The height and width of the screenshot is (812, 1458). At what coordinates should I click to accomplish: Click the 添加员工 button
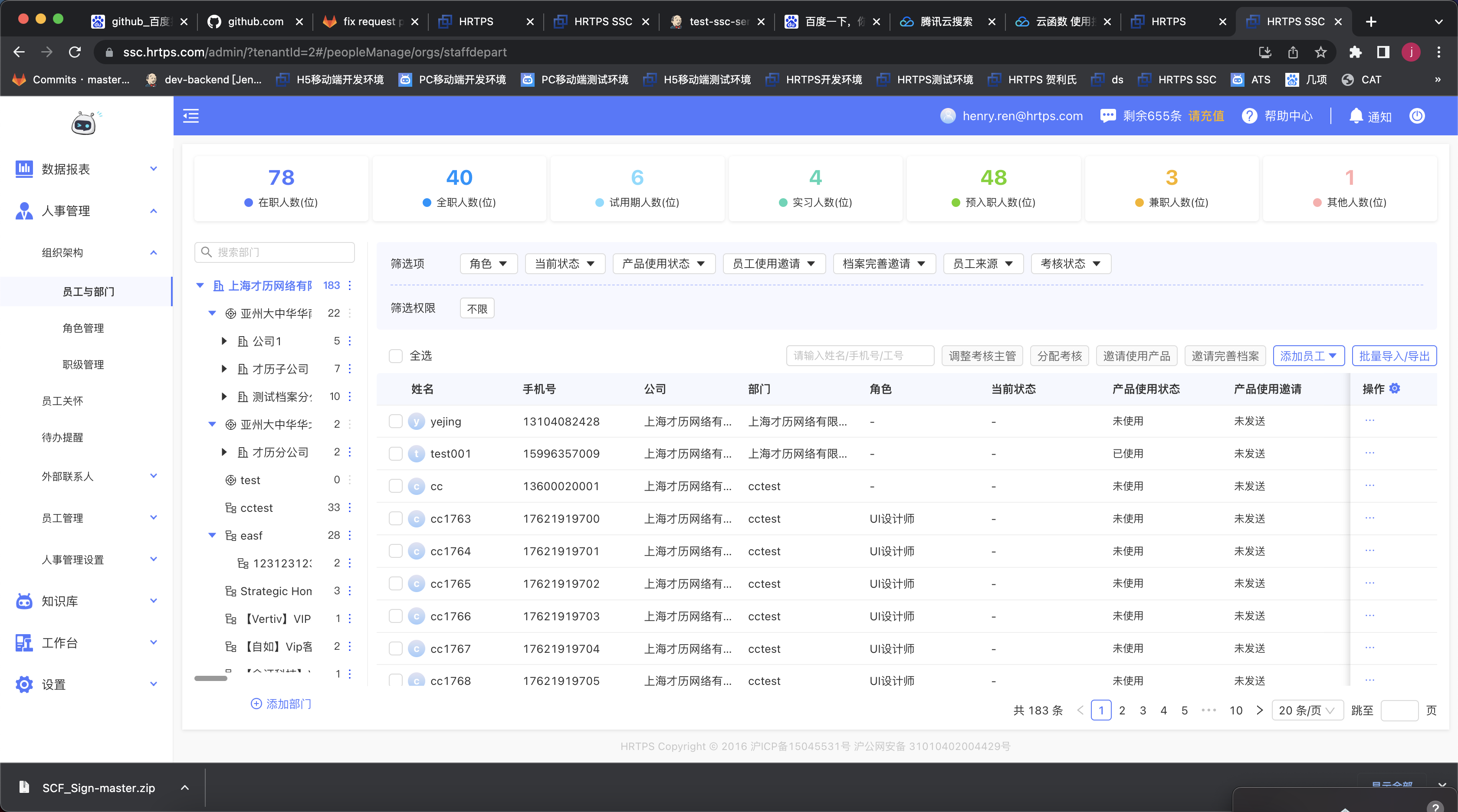[1309, 356]
